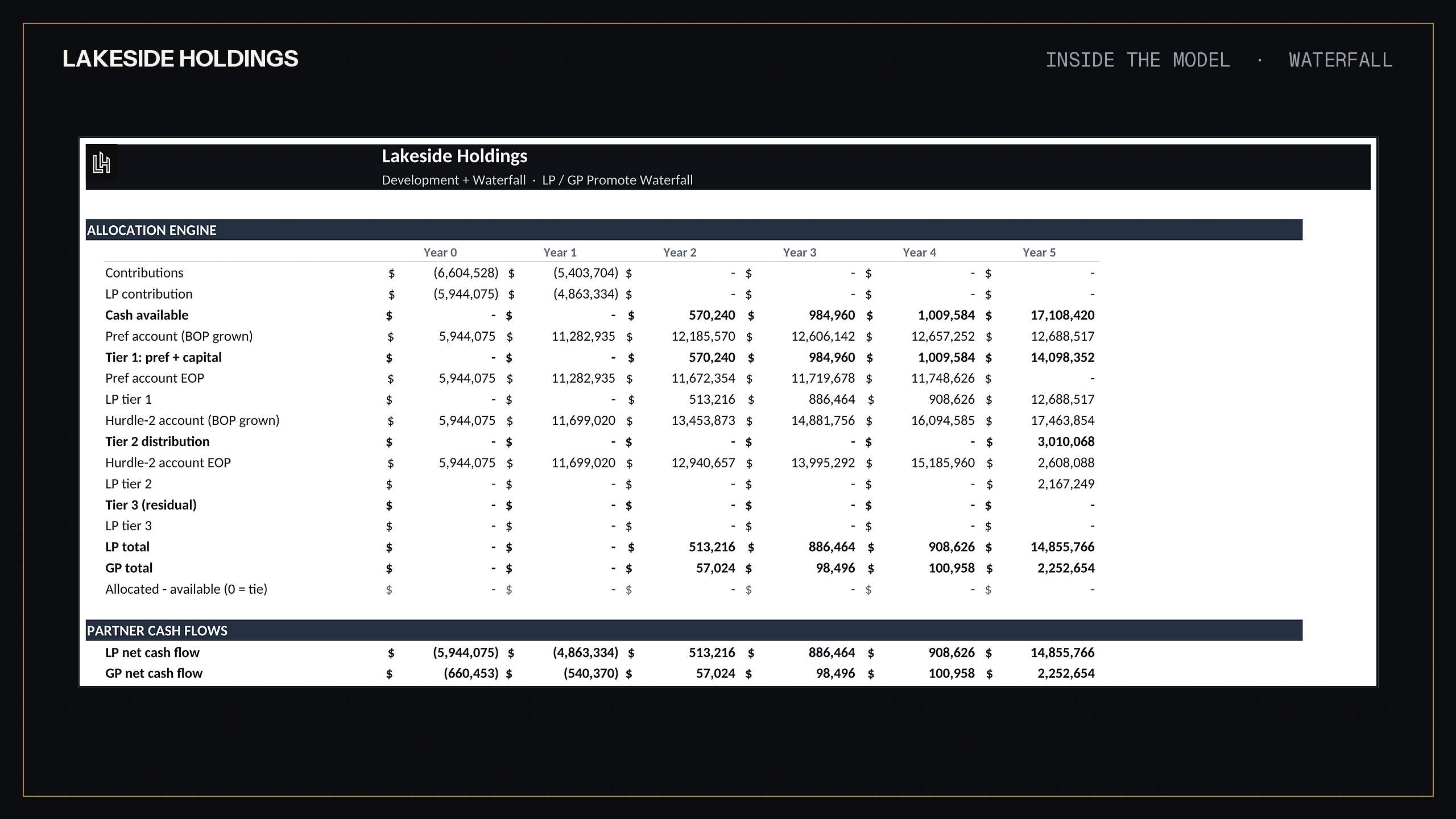
Task: Select the GP net cash flow label
Action: click(x=154, y=673)
